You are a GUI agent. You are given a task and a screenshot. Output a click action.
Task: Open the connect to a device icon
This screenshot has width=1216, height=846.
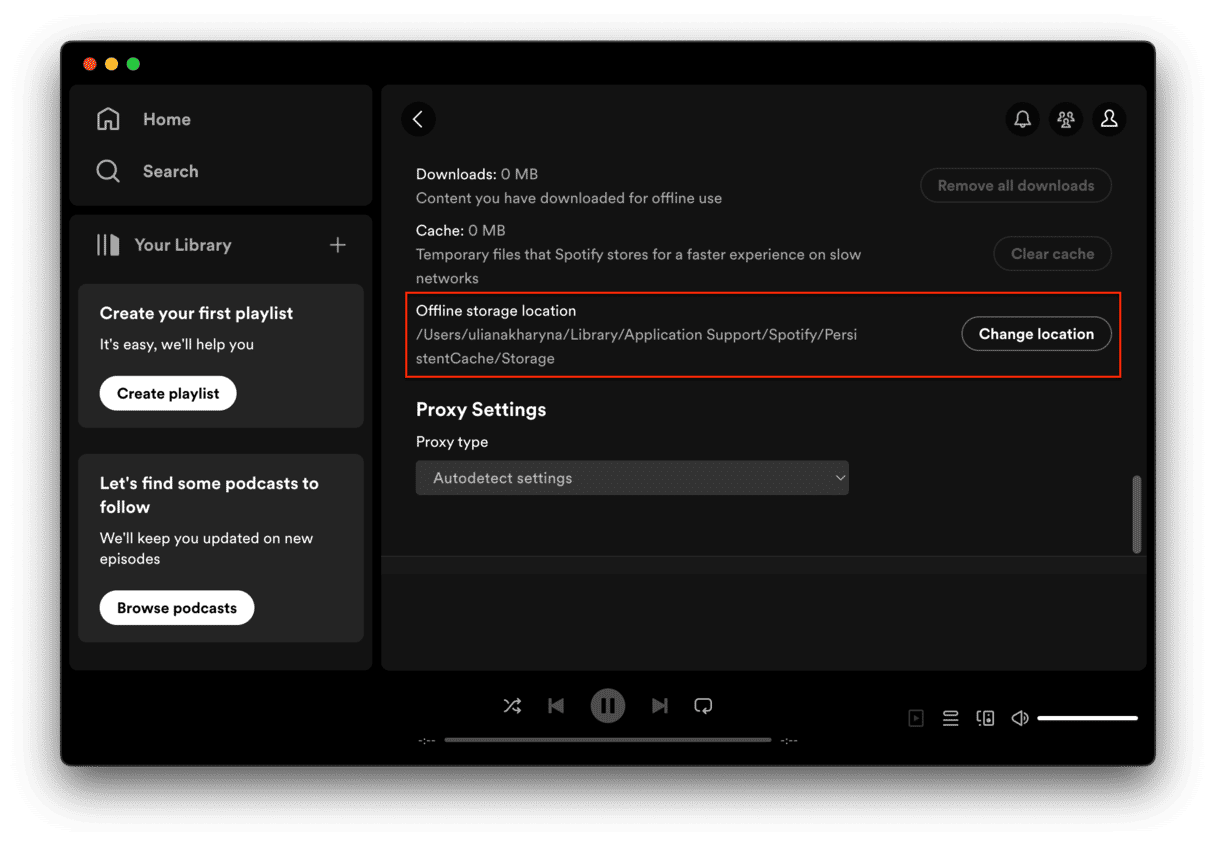(985, 718)
